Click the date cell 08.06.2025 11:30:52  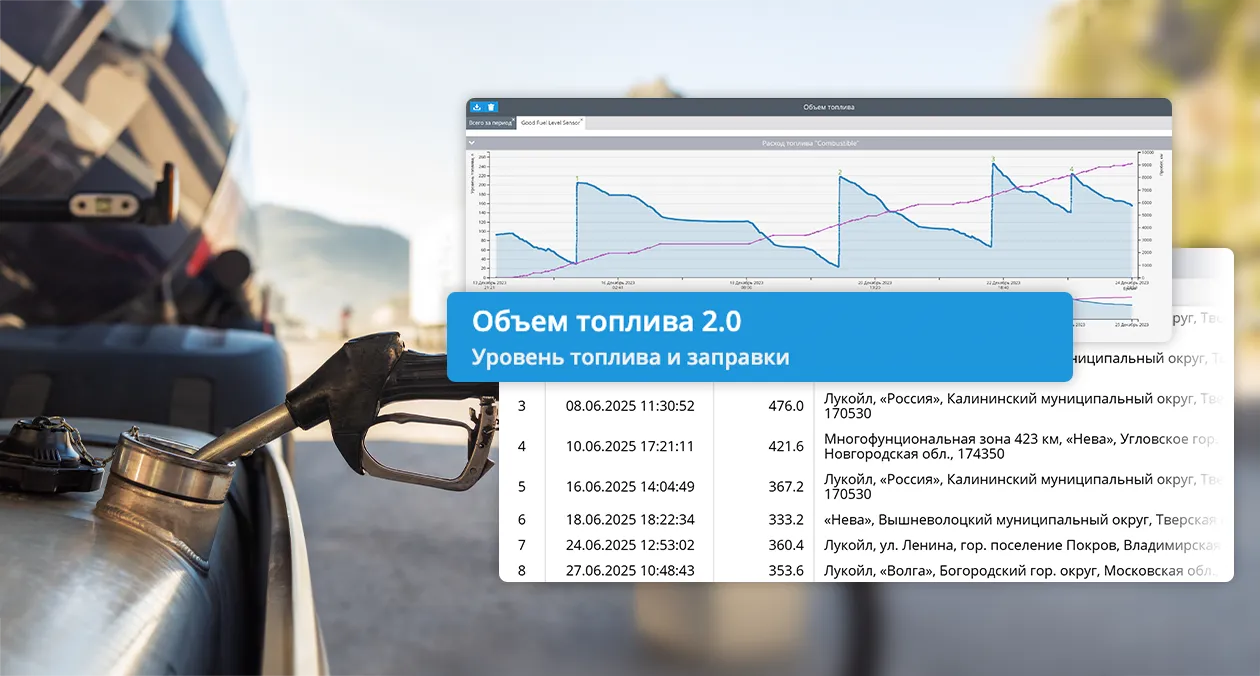coord(630,406)
